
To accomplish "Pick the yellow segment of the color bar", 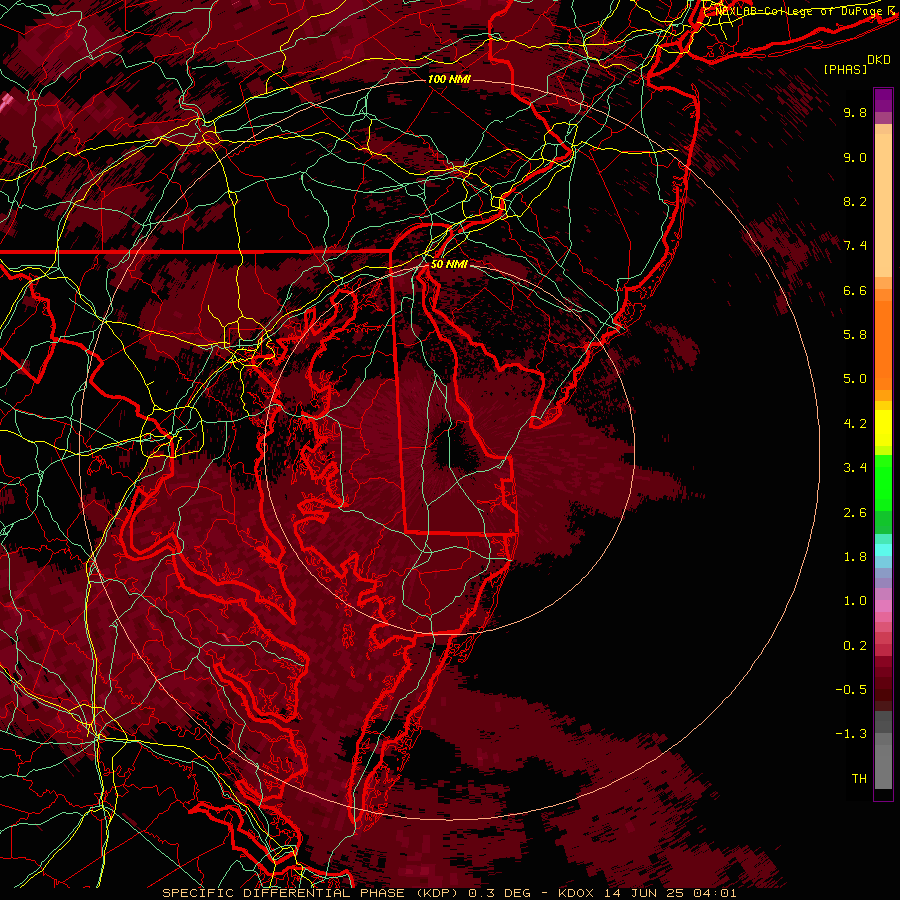I will (x=883, y=428).
